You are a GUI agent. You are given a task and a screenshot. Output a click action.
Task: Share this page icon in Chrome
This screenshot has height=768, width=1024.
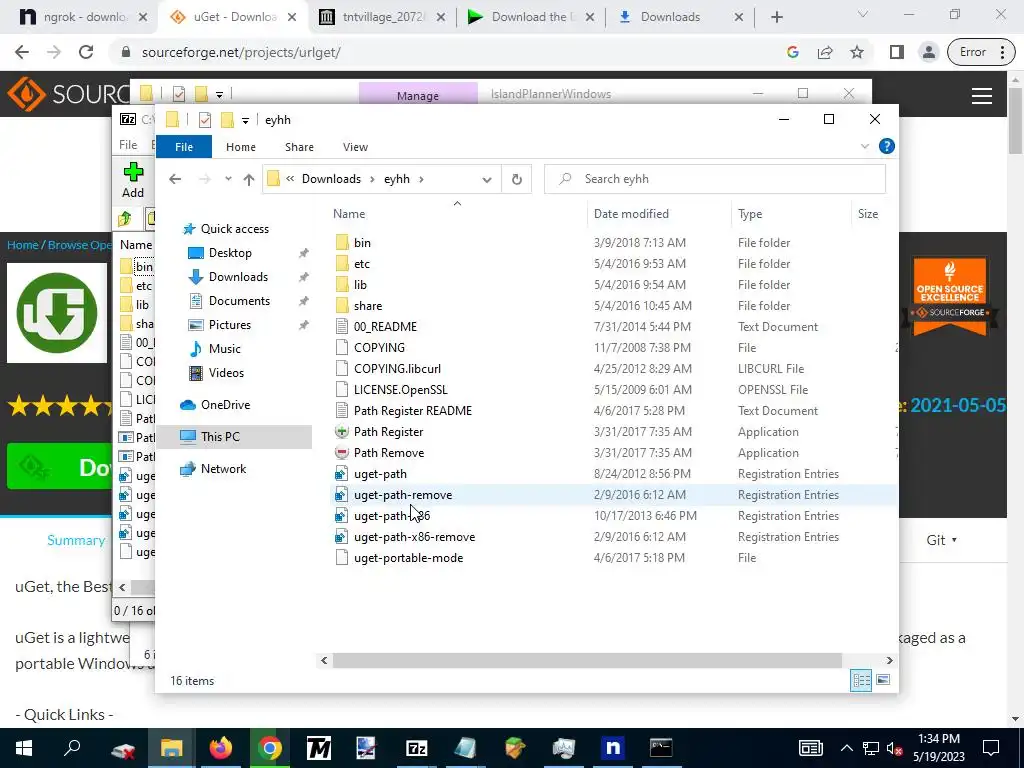click(x=825, y=52)
